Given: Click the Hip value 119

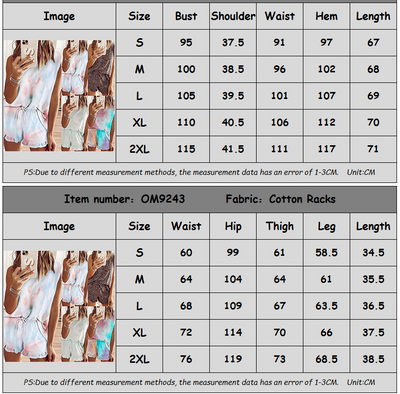Looking at the screenshot, I should [x=233, y=359].
